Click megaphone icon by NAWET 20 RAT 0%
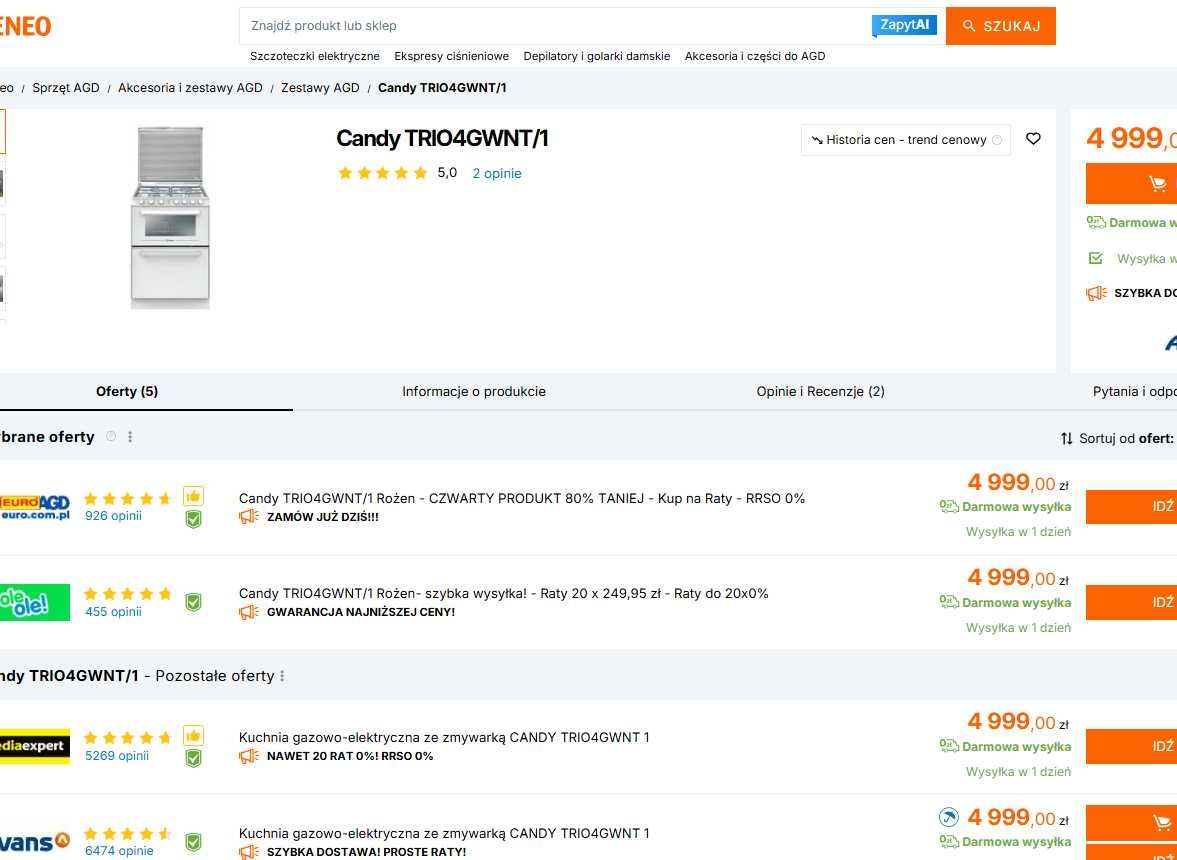Screen dimensions: 1177x860 (x=248, y=756)
